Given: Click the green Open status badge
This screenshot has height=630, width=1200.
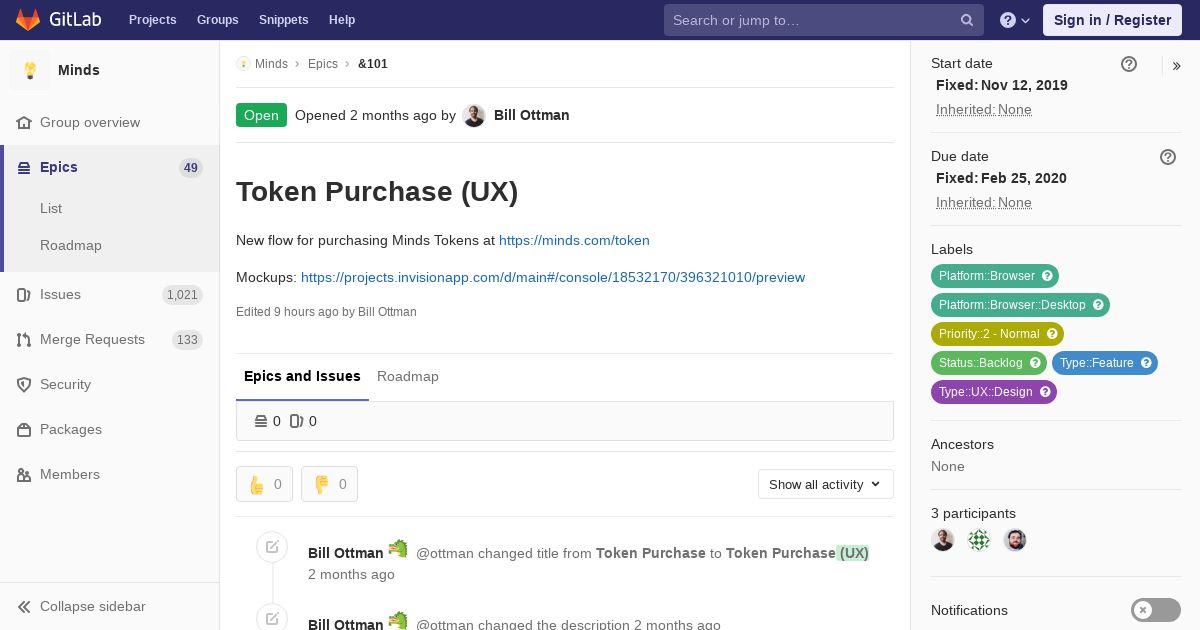Looking at the screenshot, I should pyautogui.click(x=261, y=115).
